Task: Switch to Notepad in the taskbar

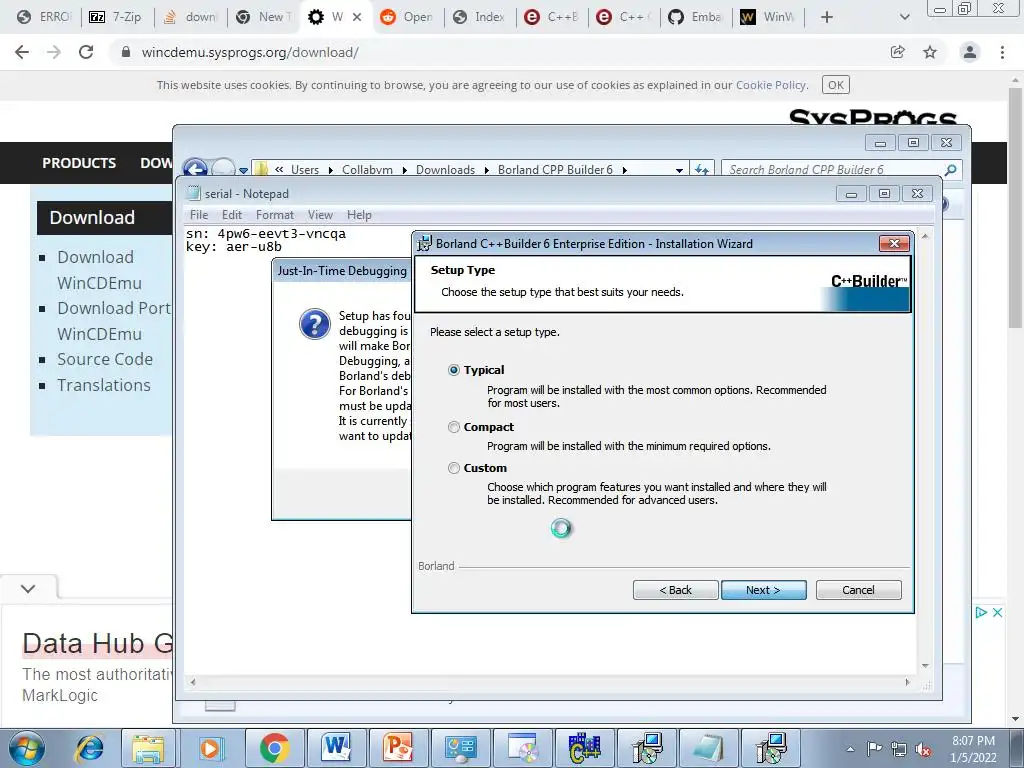Action: click(709, 748)
